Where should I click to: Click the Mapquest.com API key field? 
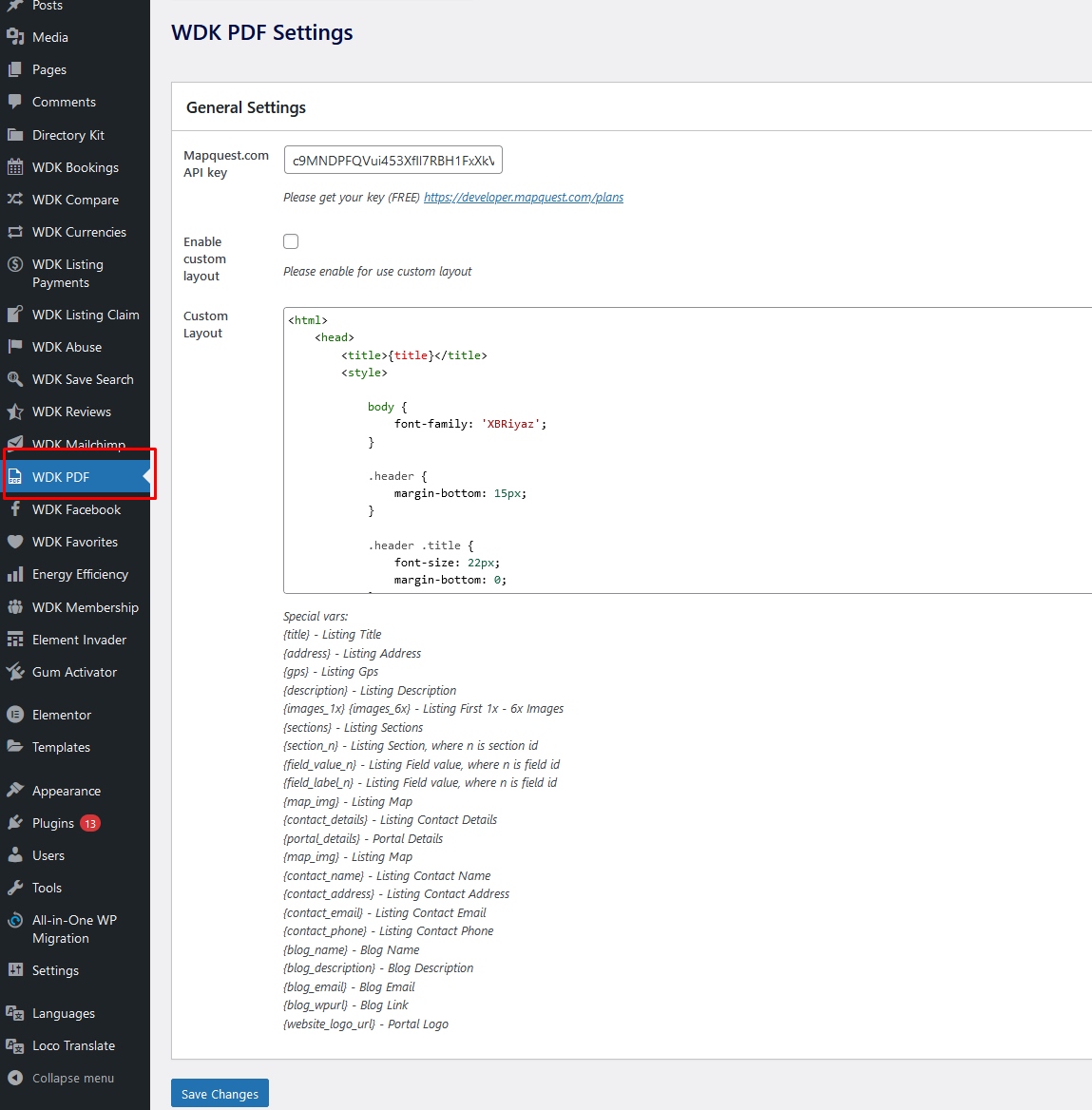(393, 160)
